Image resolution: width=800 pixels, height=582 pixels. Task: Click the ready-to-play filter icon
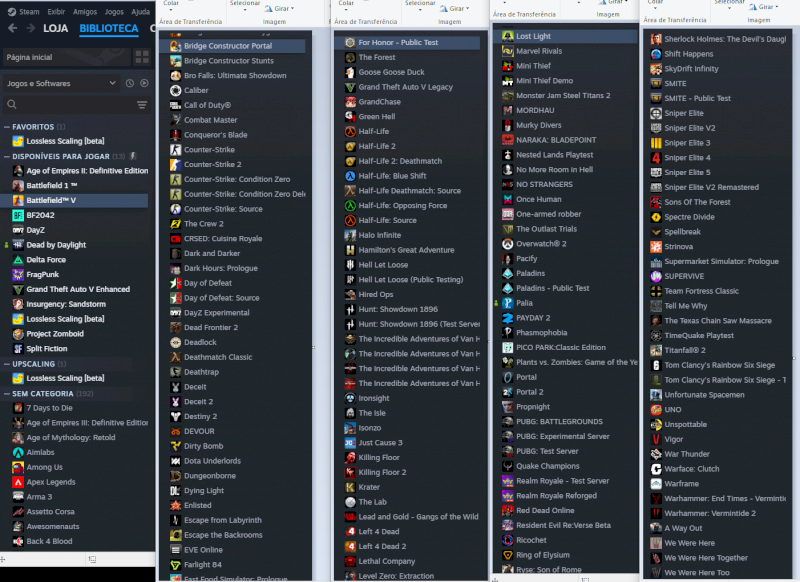(x=144, y=83)
